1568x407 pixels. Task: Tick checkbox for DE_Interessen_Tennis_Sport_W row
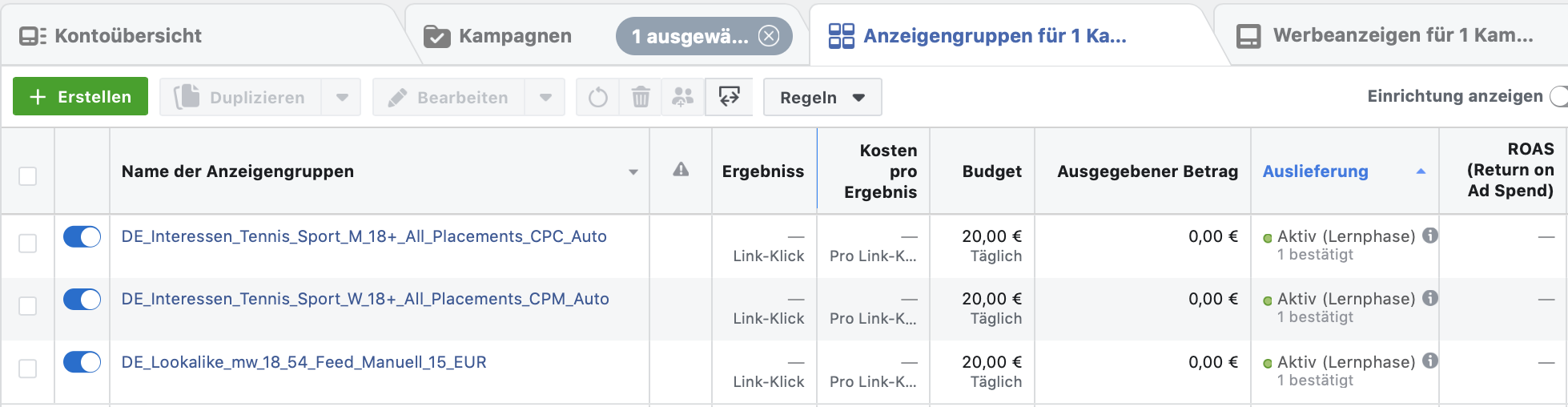tap(28, 306)
